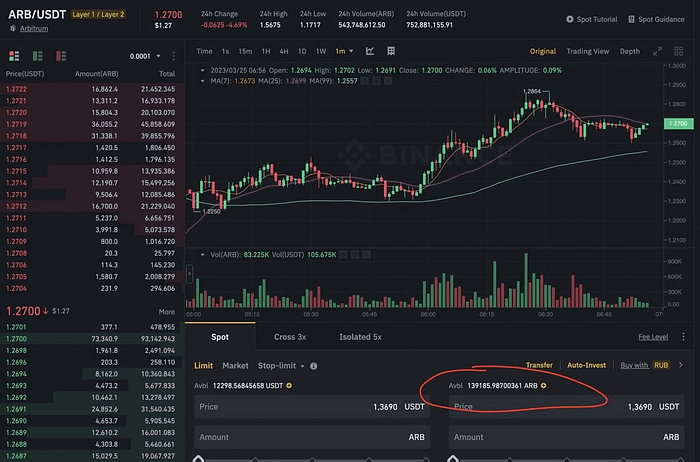Click Spot Guidance book icon

pos(631,19)
